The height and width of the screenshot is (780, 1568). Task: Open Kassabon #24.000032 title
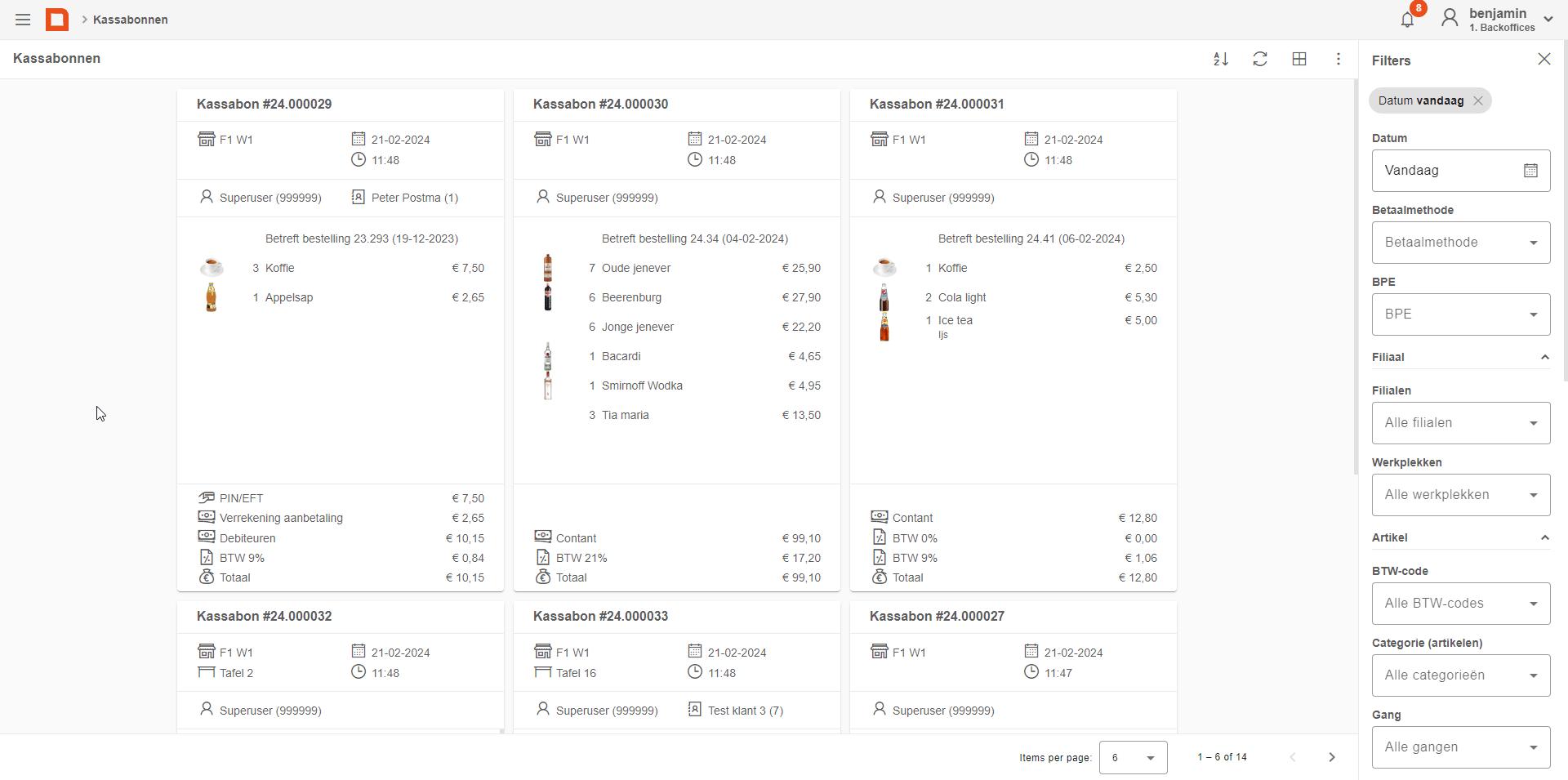(x=264, y=616)
